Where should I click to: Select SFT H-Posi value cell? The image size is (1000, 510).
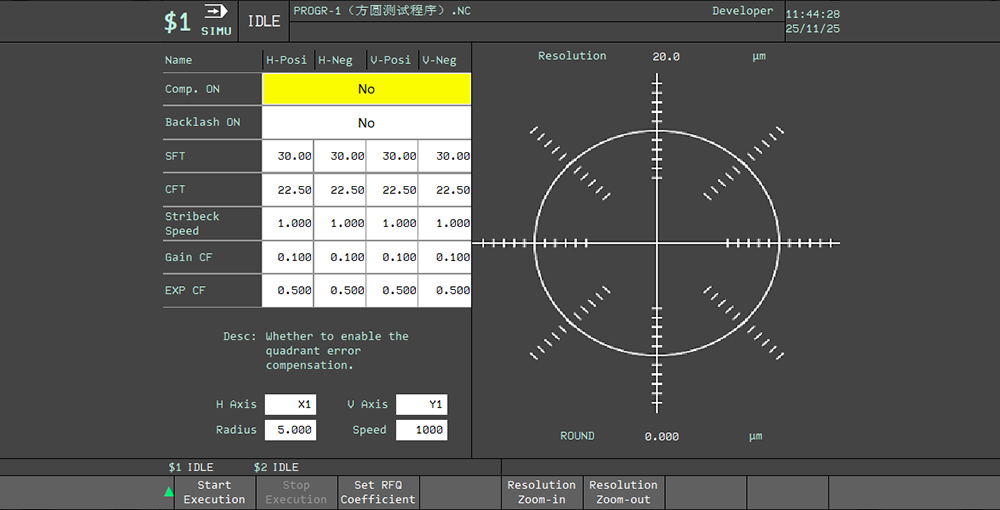[289, 156]
